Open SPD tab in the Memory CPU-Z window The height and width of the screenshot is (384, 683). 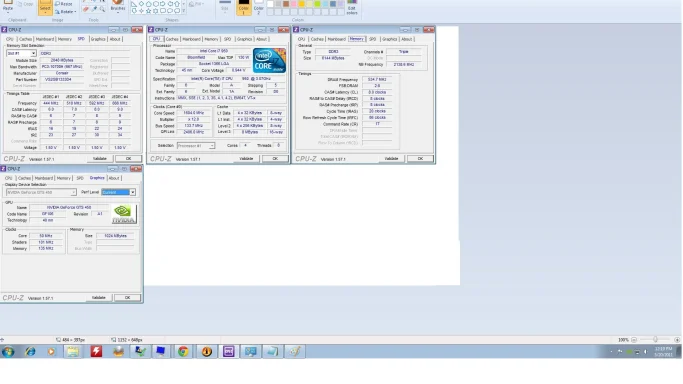(x=372, y=39)
